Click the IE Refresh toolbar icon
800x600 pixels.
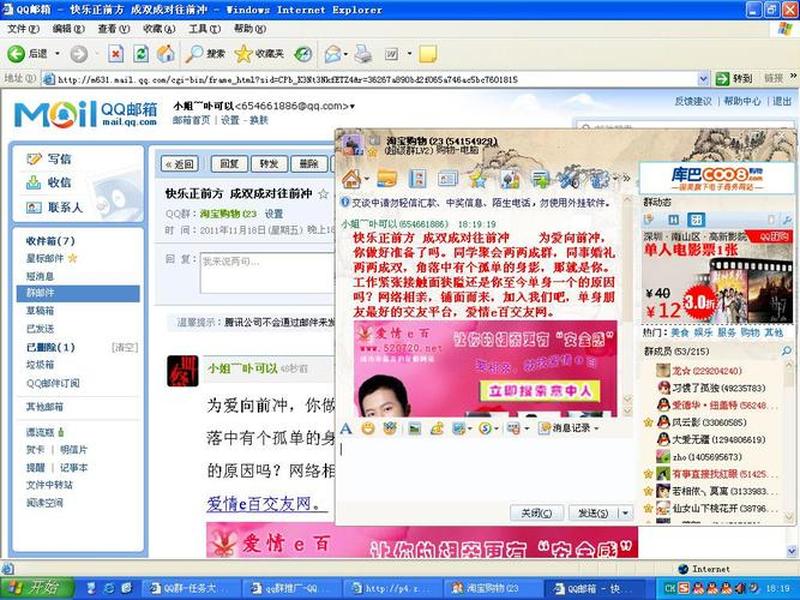pyautogui.click(x=141, y=54)
